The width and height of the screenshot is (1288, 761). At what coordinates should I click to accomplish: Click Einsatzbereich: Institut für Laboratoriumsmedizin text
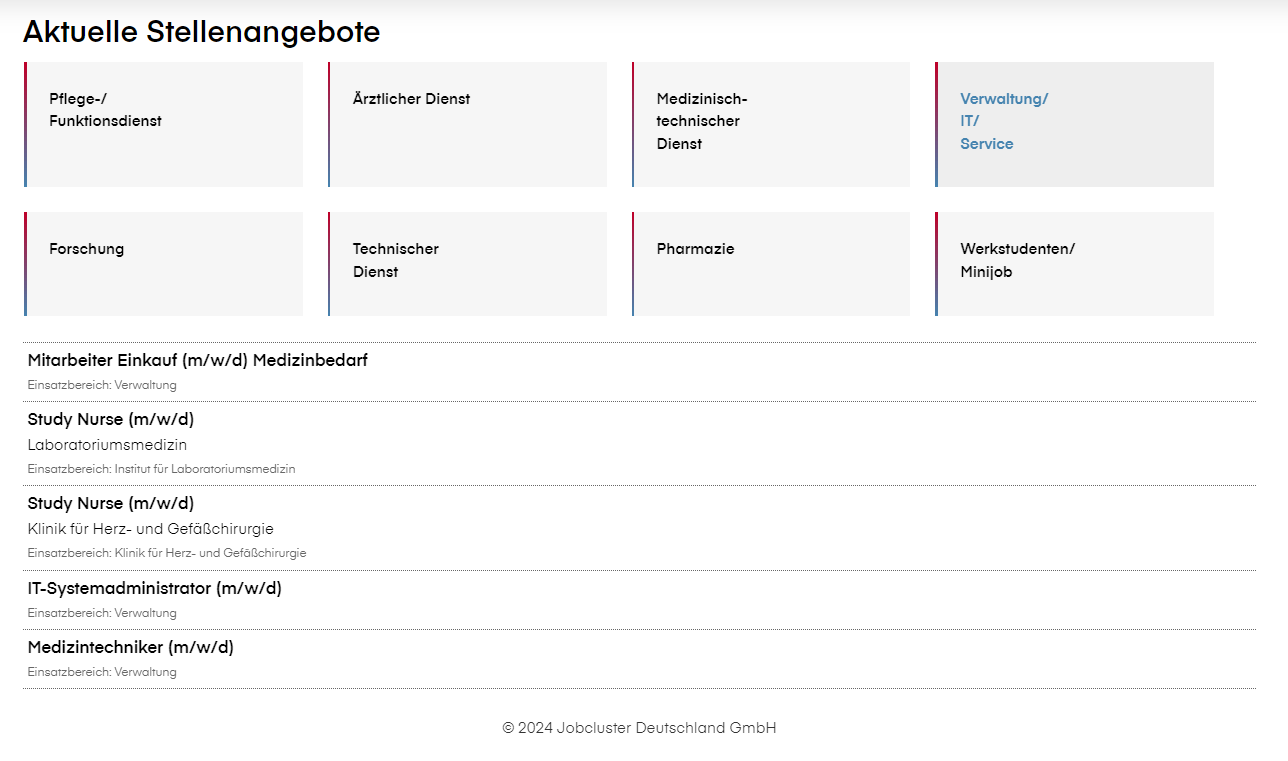point(161,469)
